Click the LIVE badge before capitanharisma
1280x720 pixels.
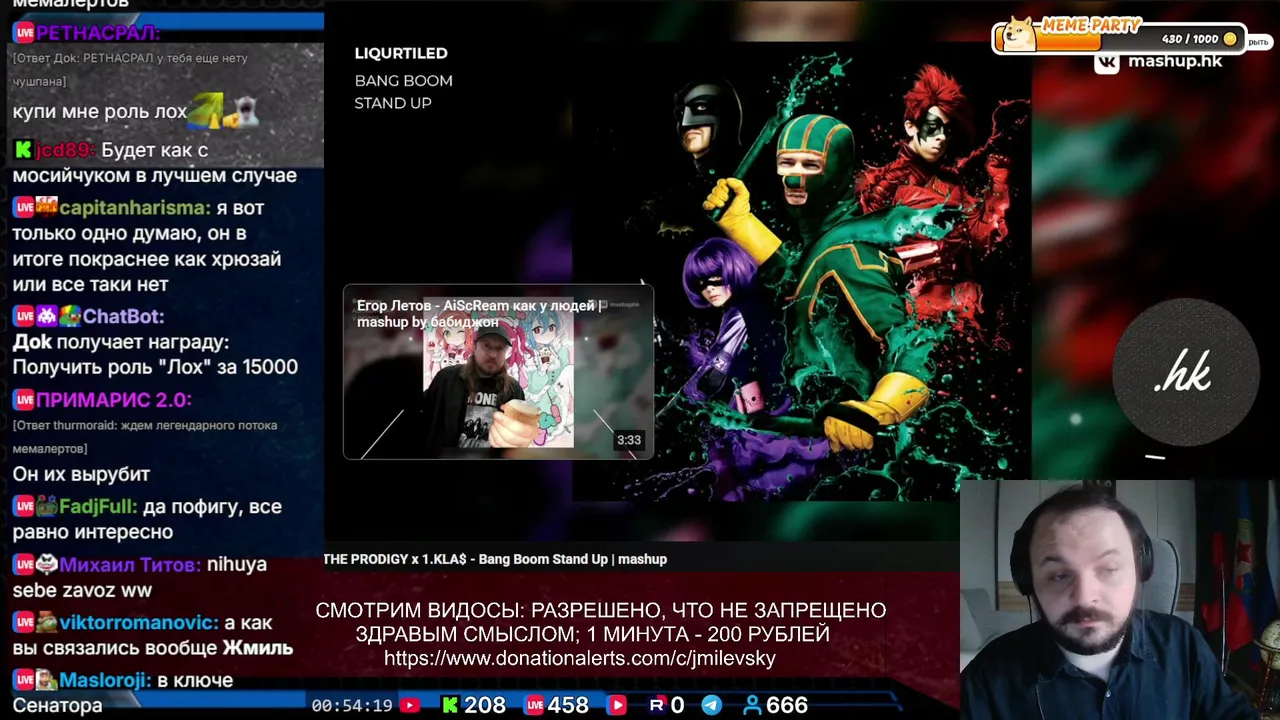24,208
